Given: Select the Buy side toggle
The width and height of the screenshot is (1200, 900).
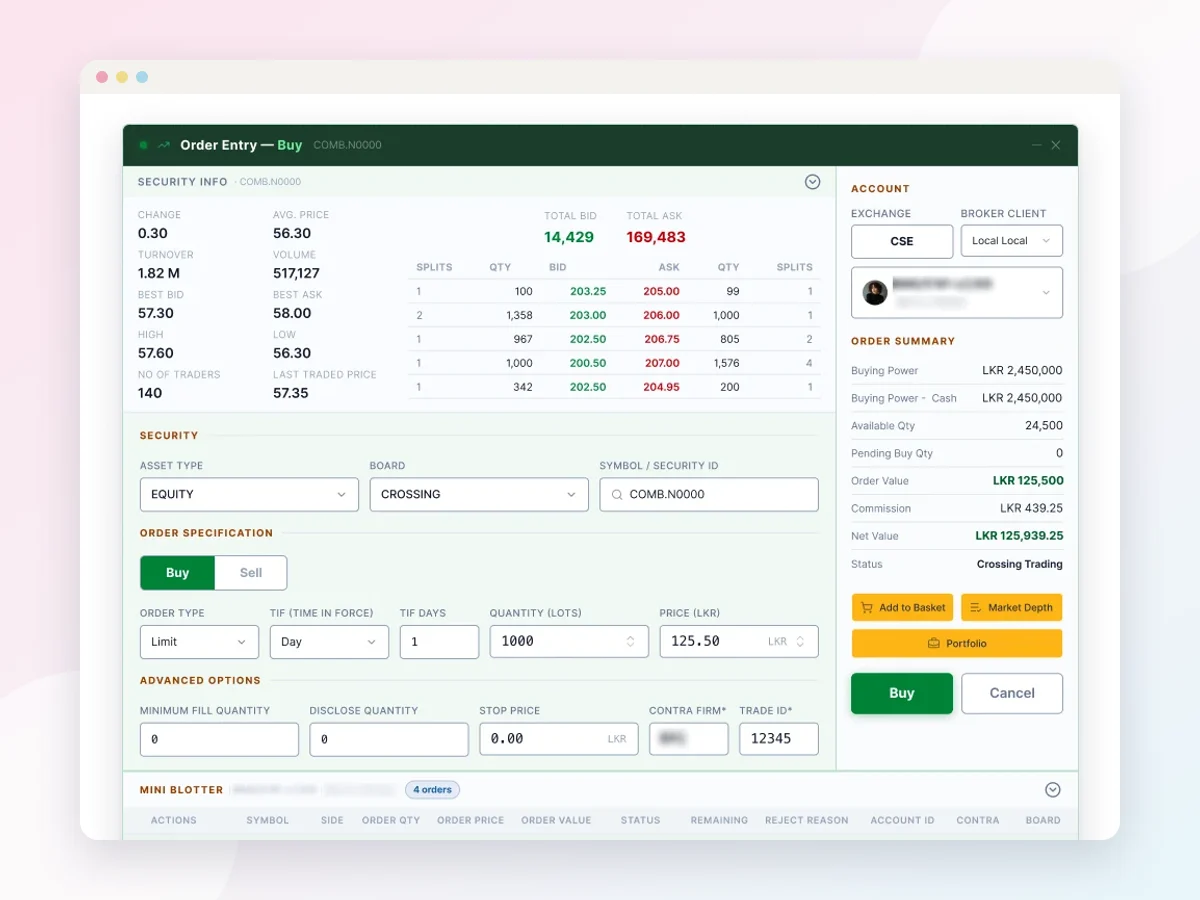Looking at the screenshot, I should coord(178,573).
